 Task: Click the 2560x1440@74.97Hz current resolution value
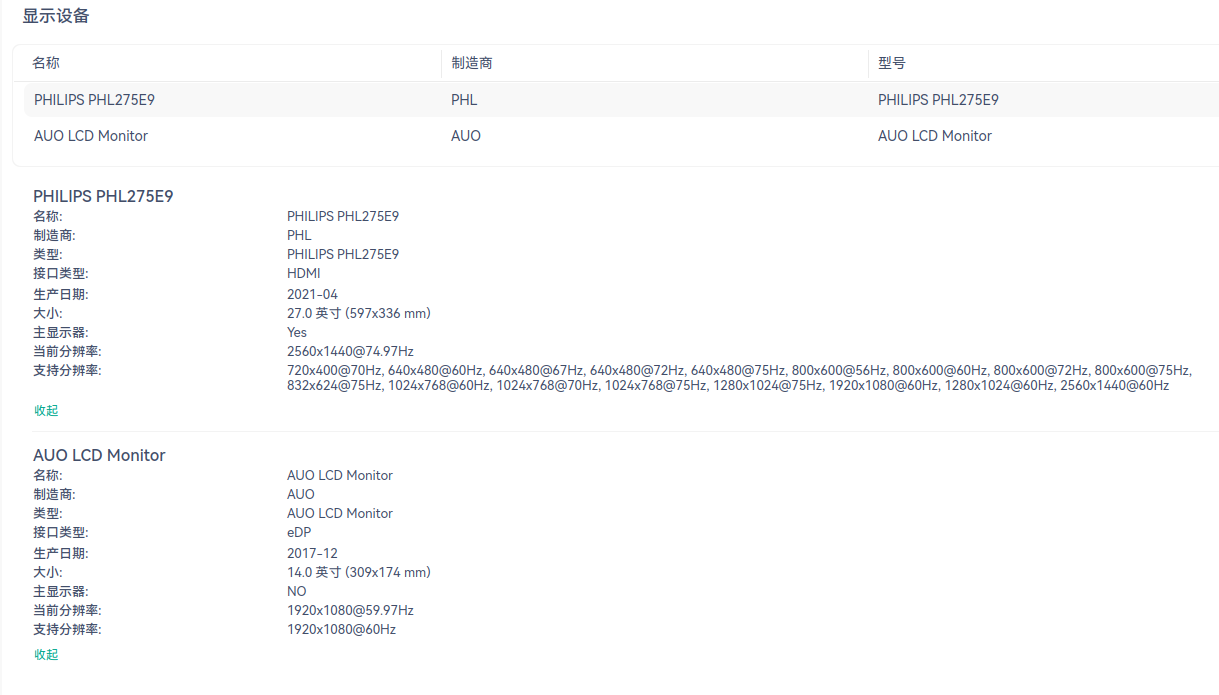coord(350,351)
